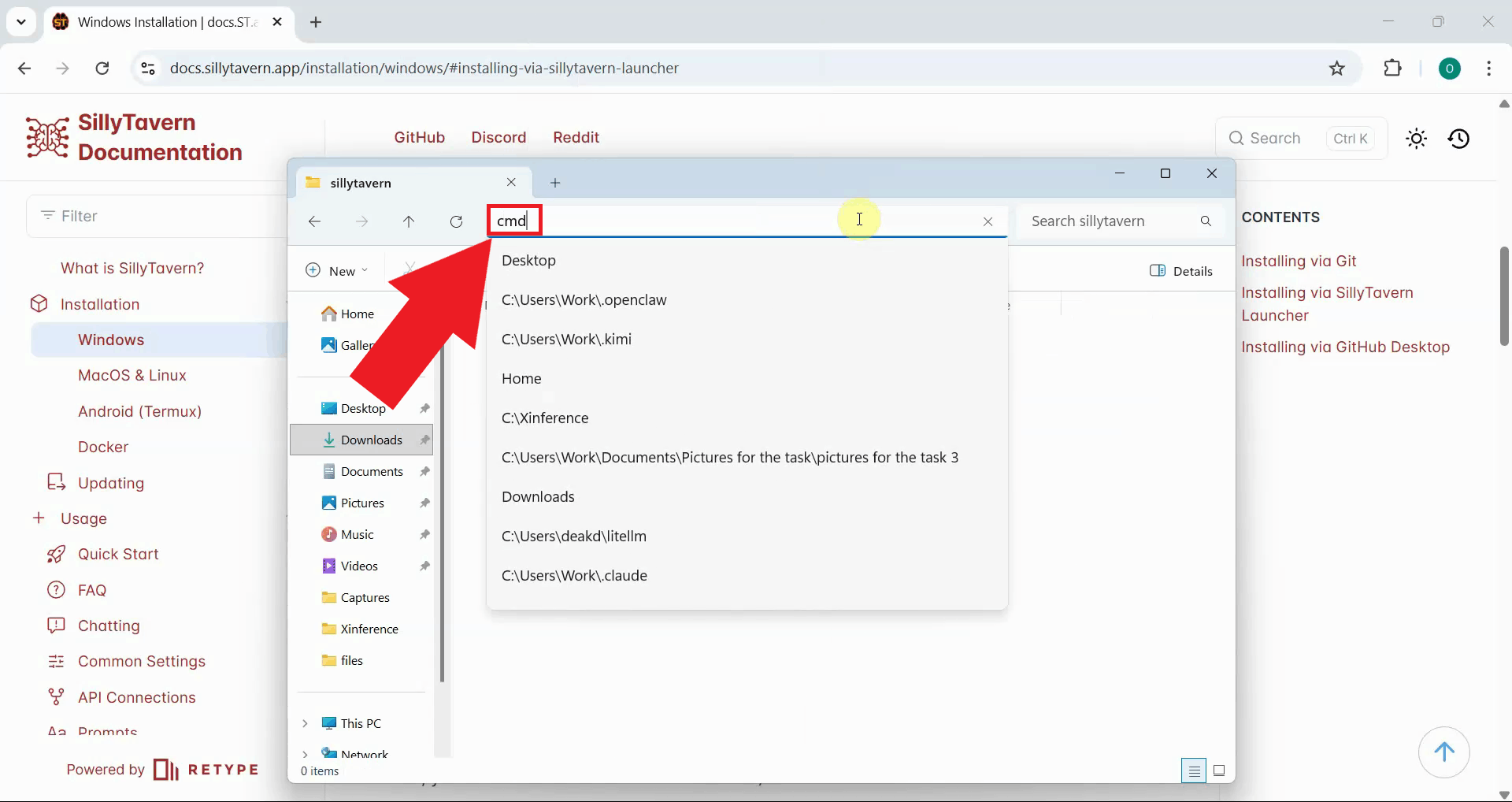Clear the address bar with X icon
1512x802 pixels.
coord(988,221)
